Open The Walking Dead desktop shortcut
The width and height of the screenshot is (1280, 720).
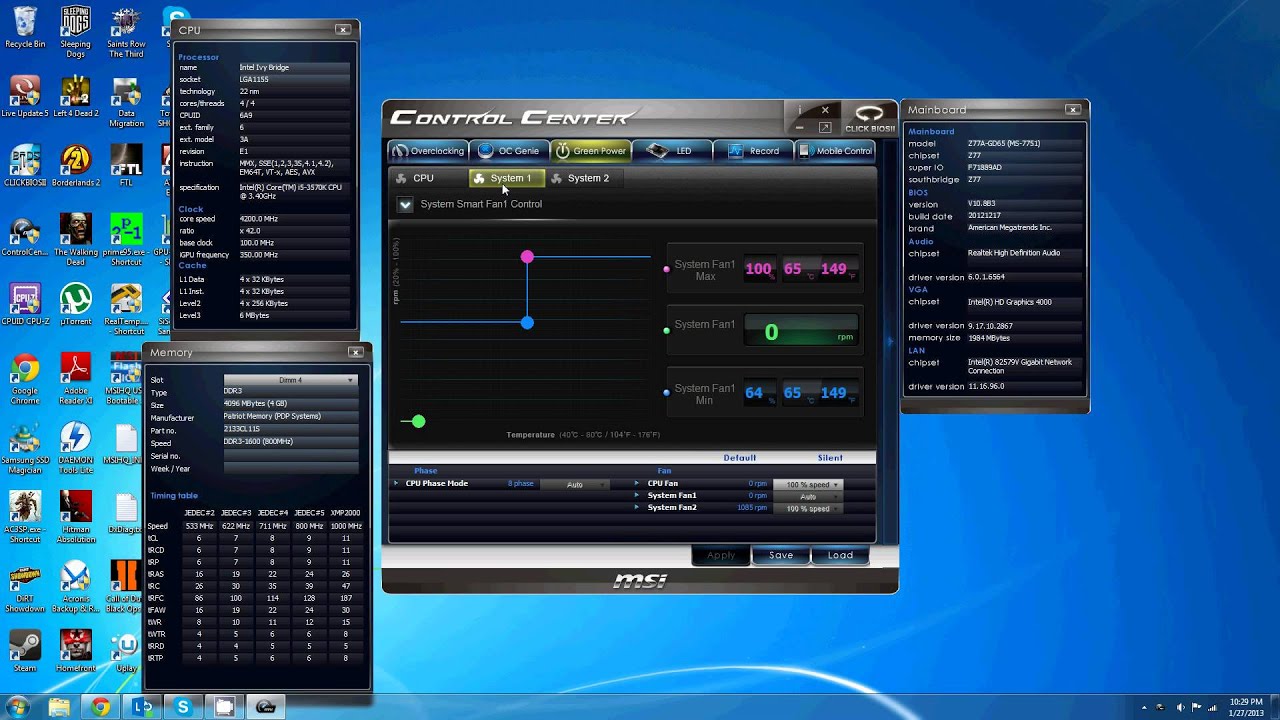pos(76,239)
